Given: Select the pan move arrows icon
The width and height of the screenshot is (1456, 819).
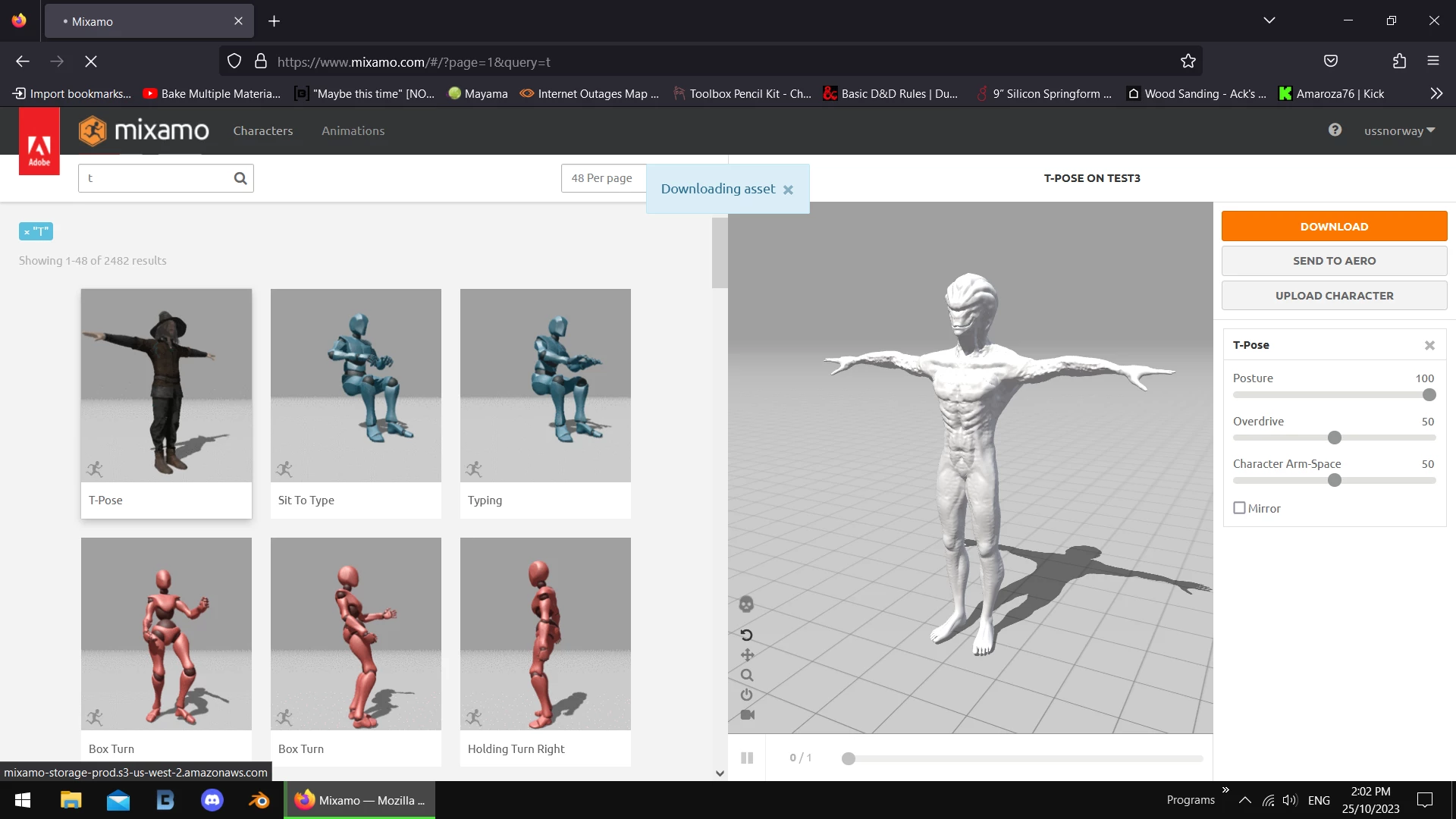Looking at the screenshot, I should click(x=747, y=655).
